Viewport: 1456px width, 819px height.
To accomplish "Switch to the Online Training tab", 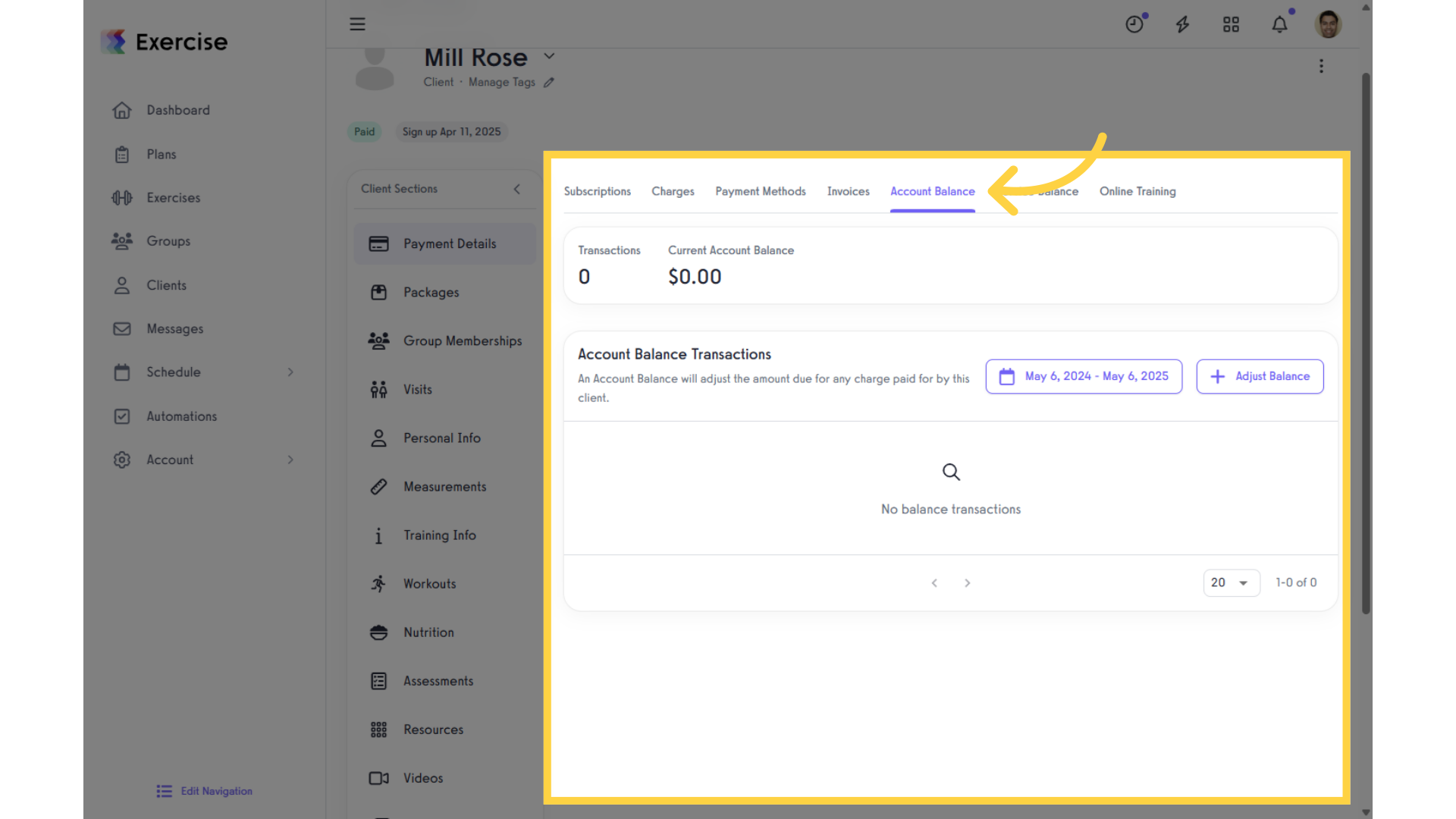I will (1137, 192).
